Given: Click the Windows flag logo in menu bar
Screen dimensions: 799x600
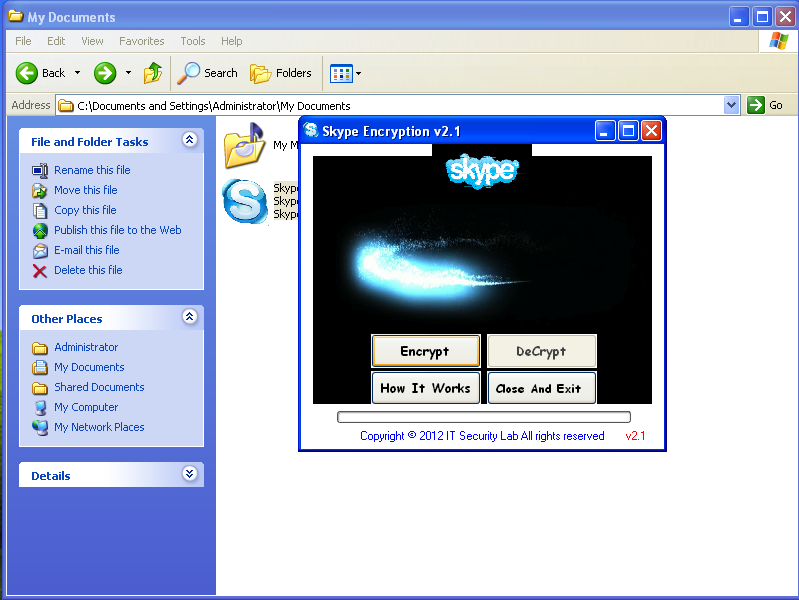Looking at the screenshot, I should point(778,41).
